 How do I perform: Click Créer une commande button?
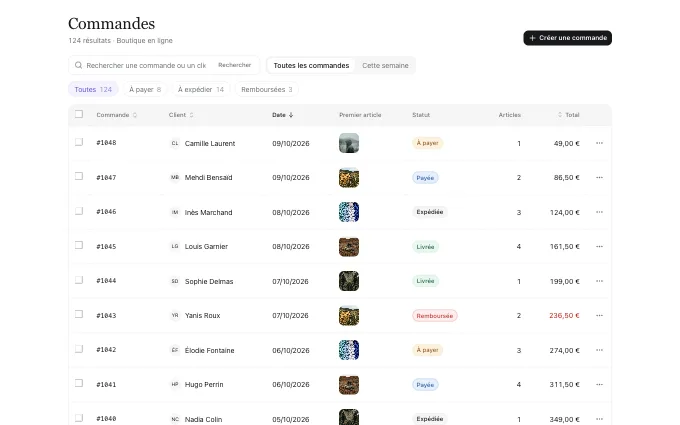tap(567, 38)
